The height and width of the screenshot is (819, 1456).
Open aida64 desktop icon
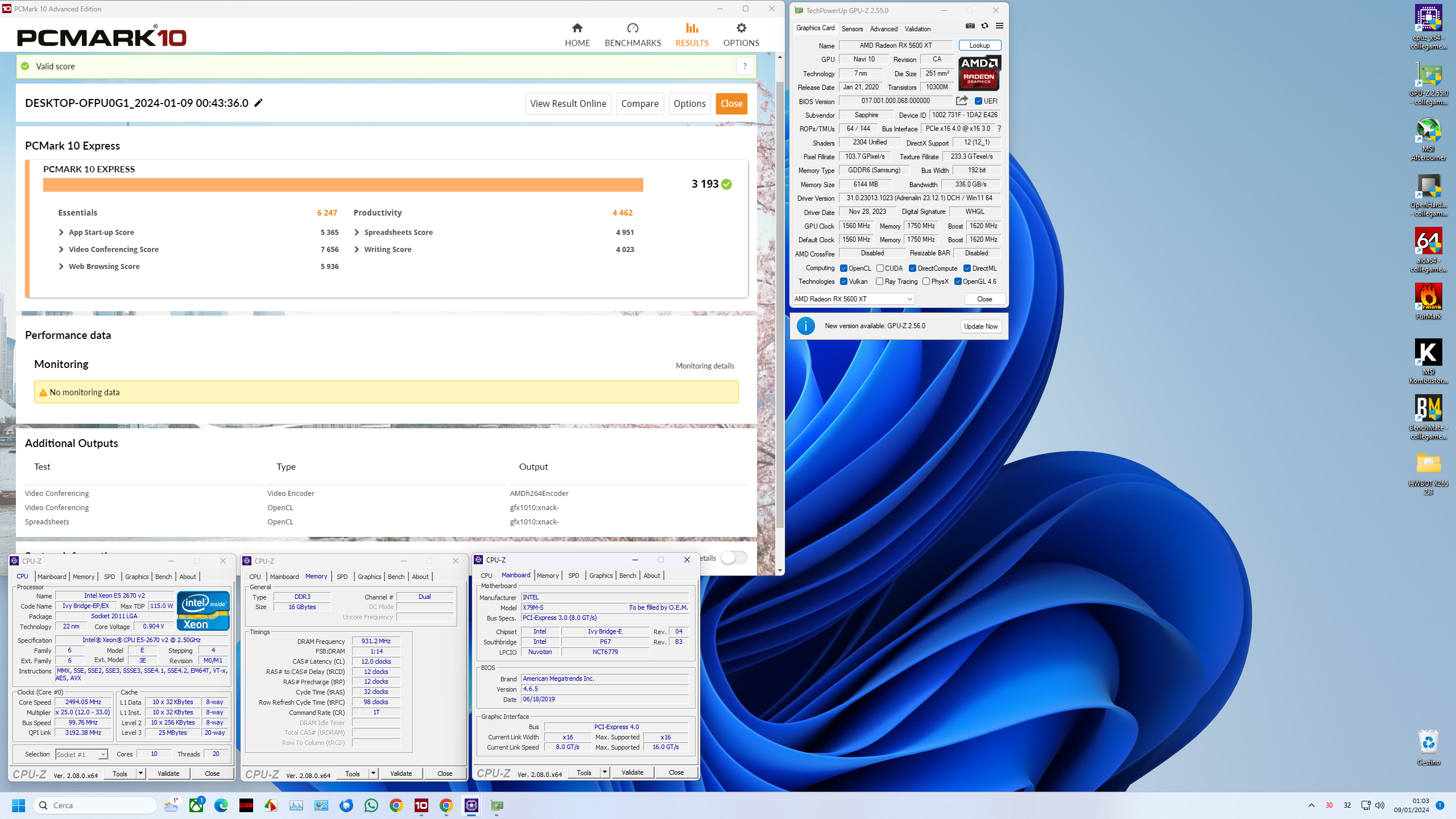tap(1428, 250)
